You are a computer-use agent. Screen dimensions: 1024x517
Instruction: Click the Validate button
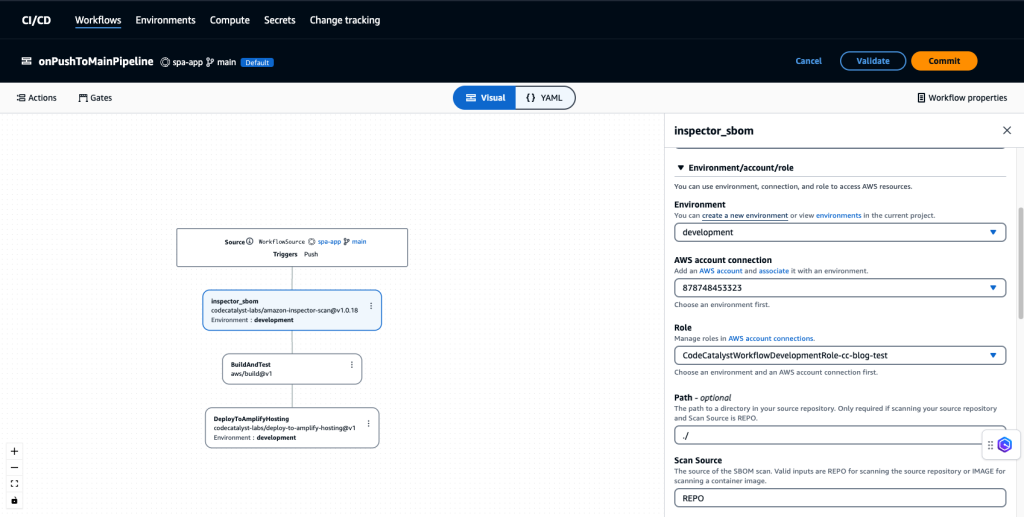coord(873,61)
